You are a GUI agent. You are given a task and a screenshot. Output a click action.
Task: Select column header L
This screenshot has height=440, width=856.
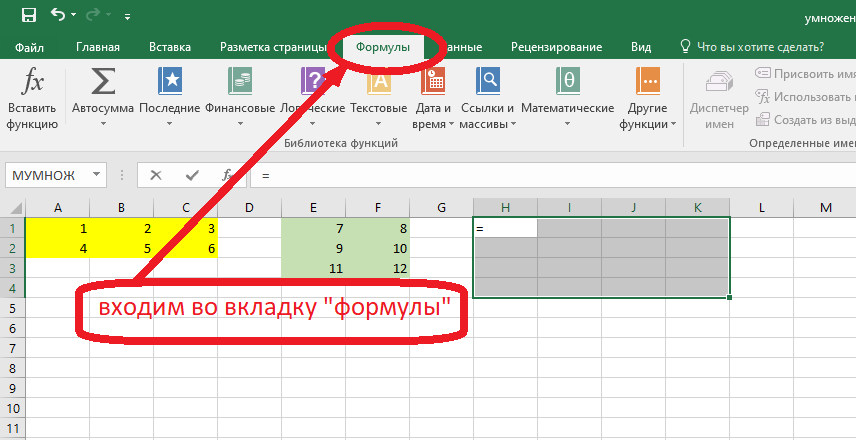point(762,207)
